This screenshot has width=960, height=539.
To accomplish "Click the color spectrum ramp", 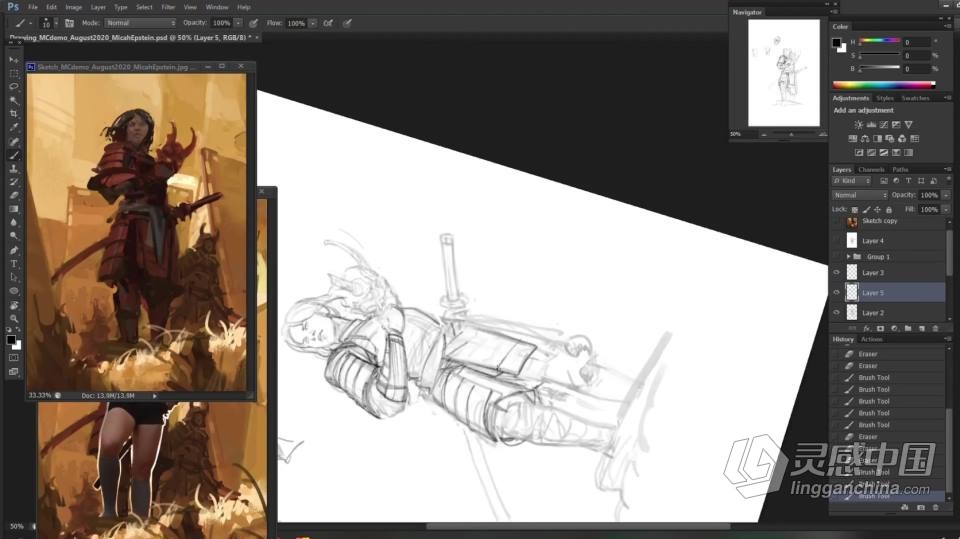I will click(883, 85).
